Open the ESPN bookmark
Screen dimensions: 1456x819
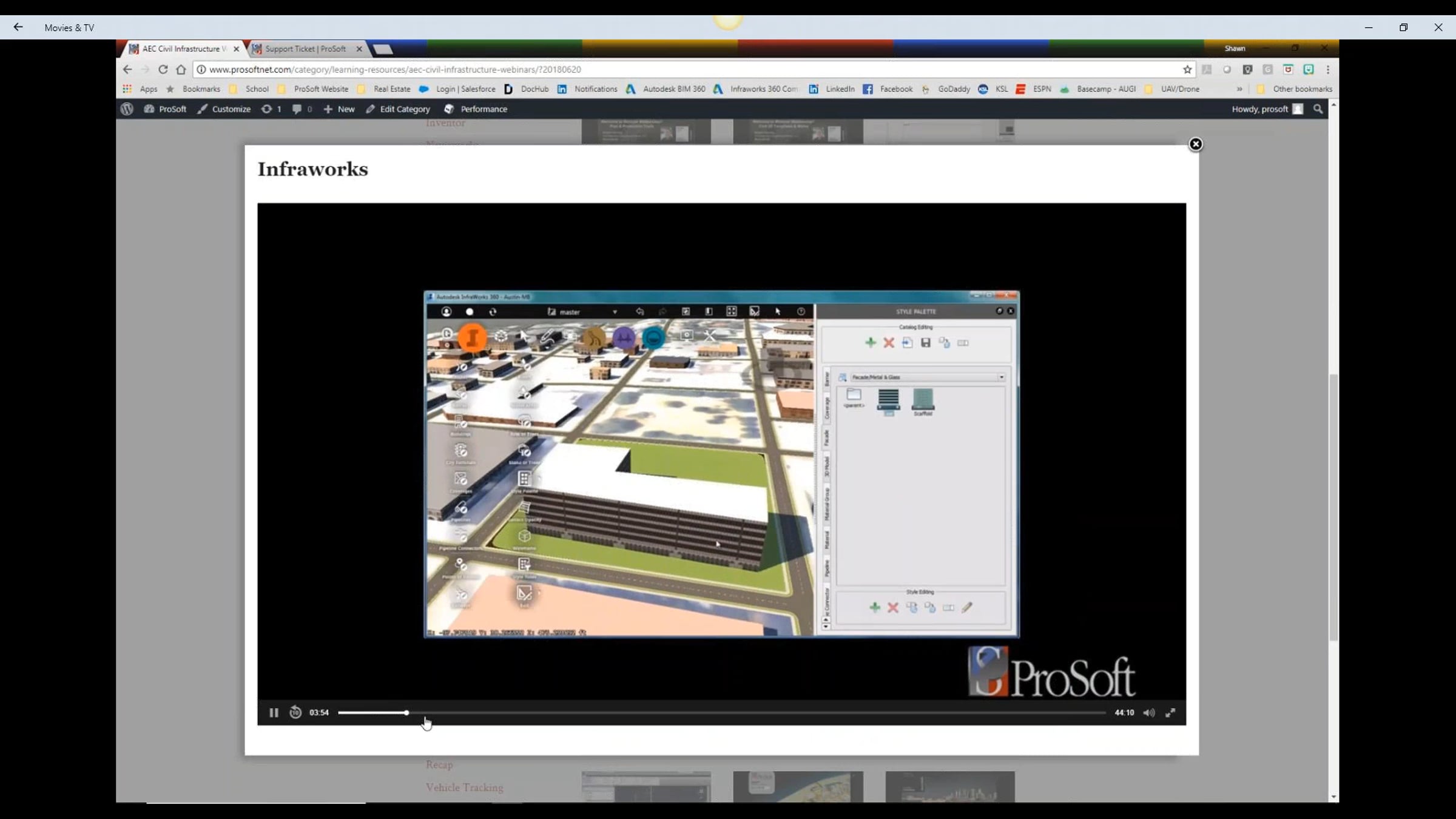(x=1034, y=89)
